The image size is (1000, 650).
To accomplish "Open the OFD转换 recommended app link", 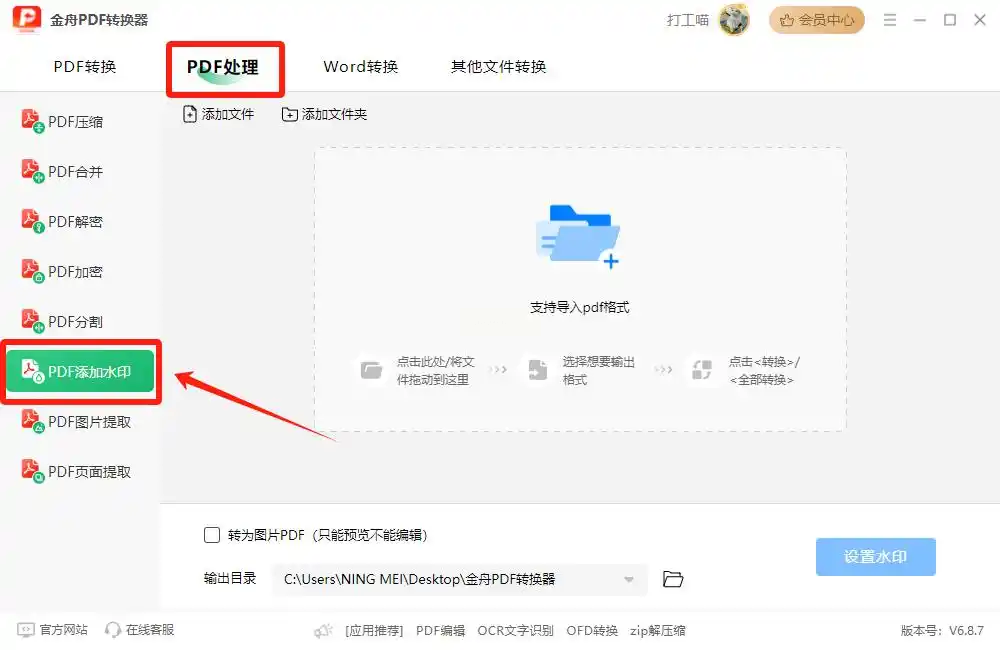I will point(592,630).
